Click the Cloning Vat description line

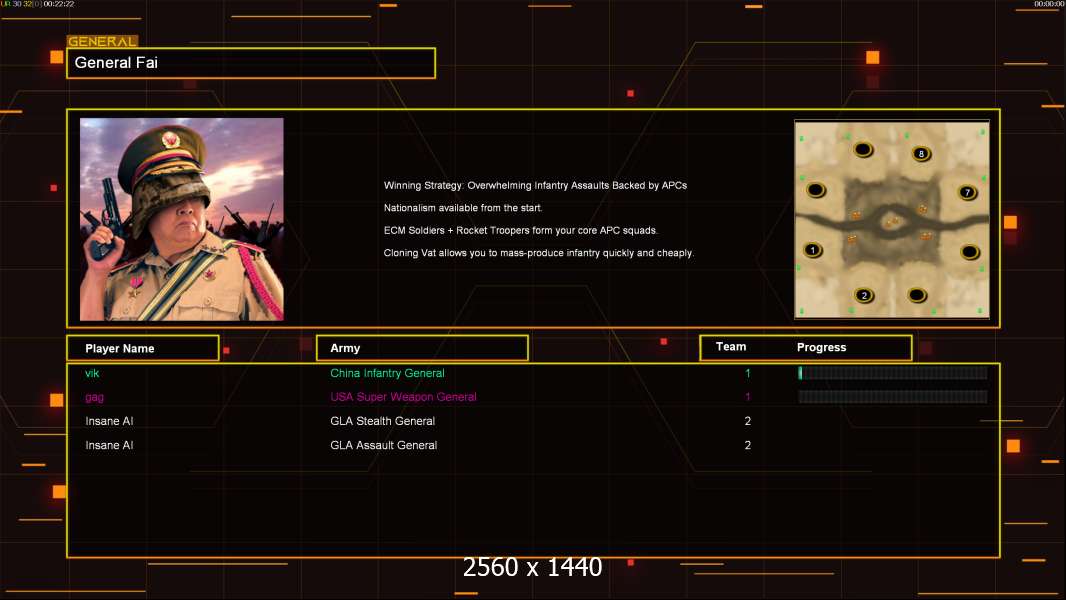(538, 253)
